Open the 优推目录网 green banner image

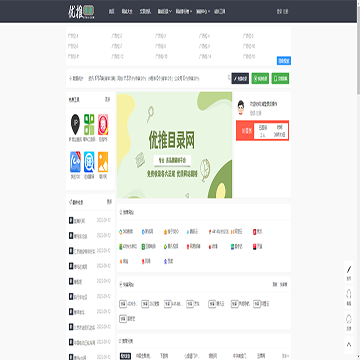click(x=174, y=145)
